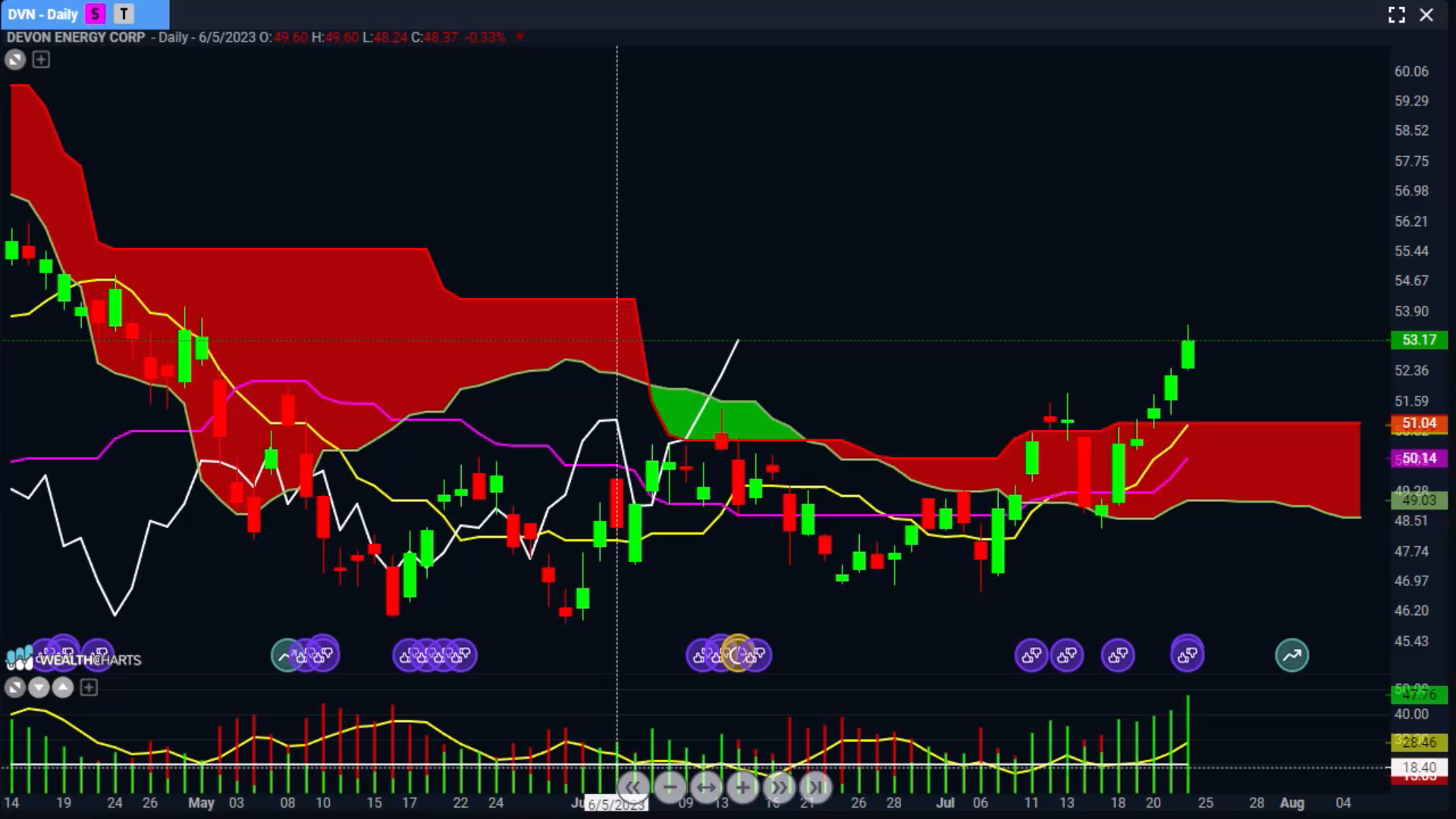The image size is (1456, 819).
Task: Click the 51.04 orange price label
Action: tap(1419, 423)
